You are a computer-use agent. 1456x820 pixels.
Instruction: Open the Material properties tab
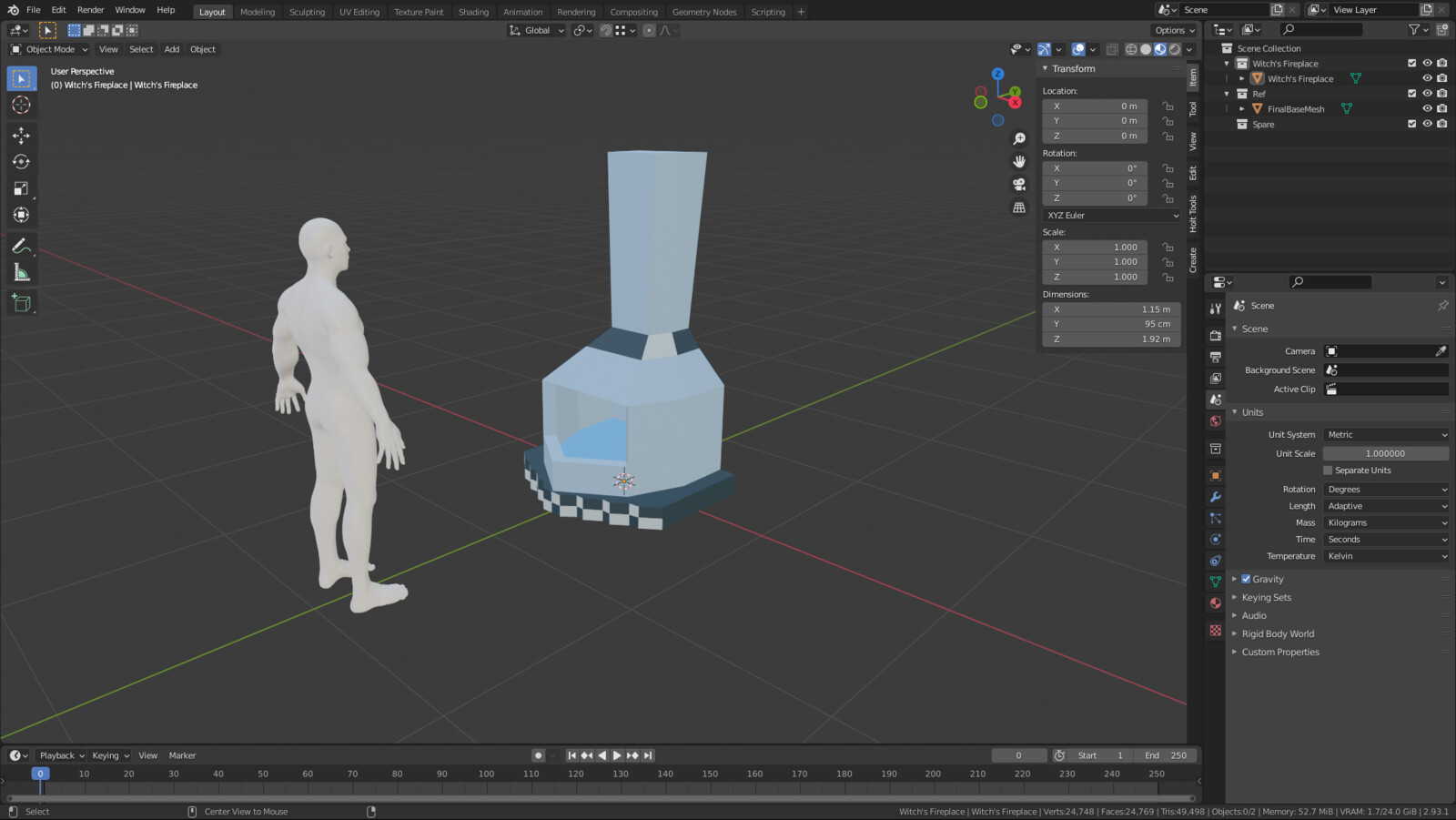pos(1215,602)
